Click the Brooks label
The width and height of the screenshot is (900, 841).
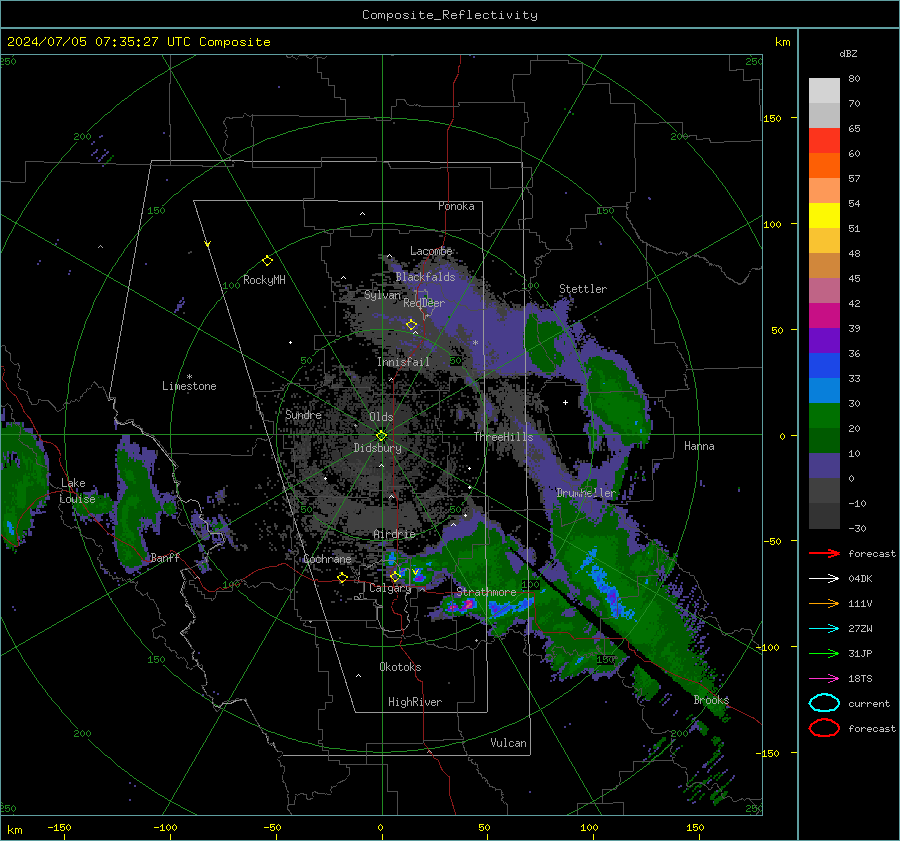click(711, 700)
